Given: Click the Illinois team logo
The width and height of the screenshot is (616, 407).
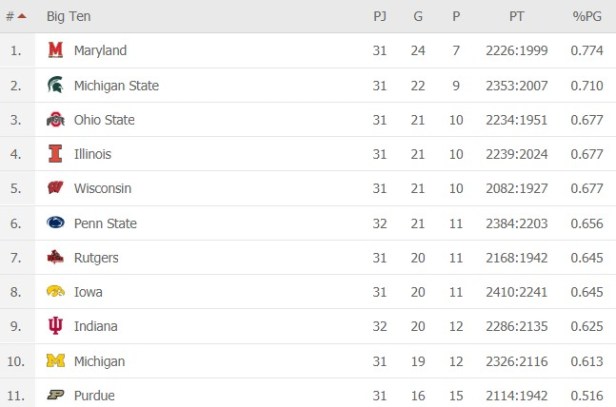Looking at the screenshot, I should [x=55, y=154].
